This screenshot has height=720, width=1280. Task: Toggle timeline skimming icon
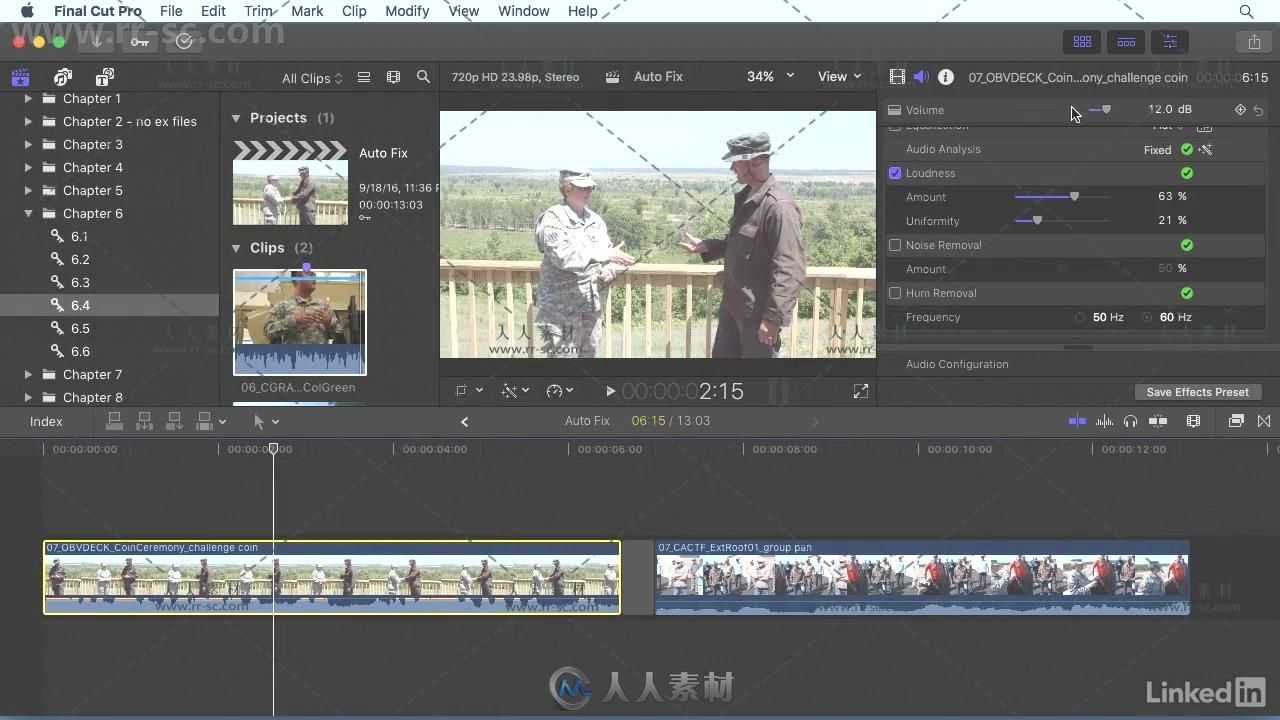pos(1077,421)
